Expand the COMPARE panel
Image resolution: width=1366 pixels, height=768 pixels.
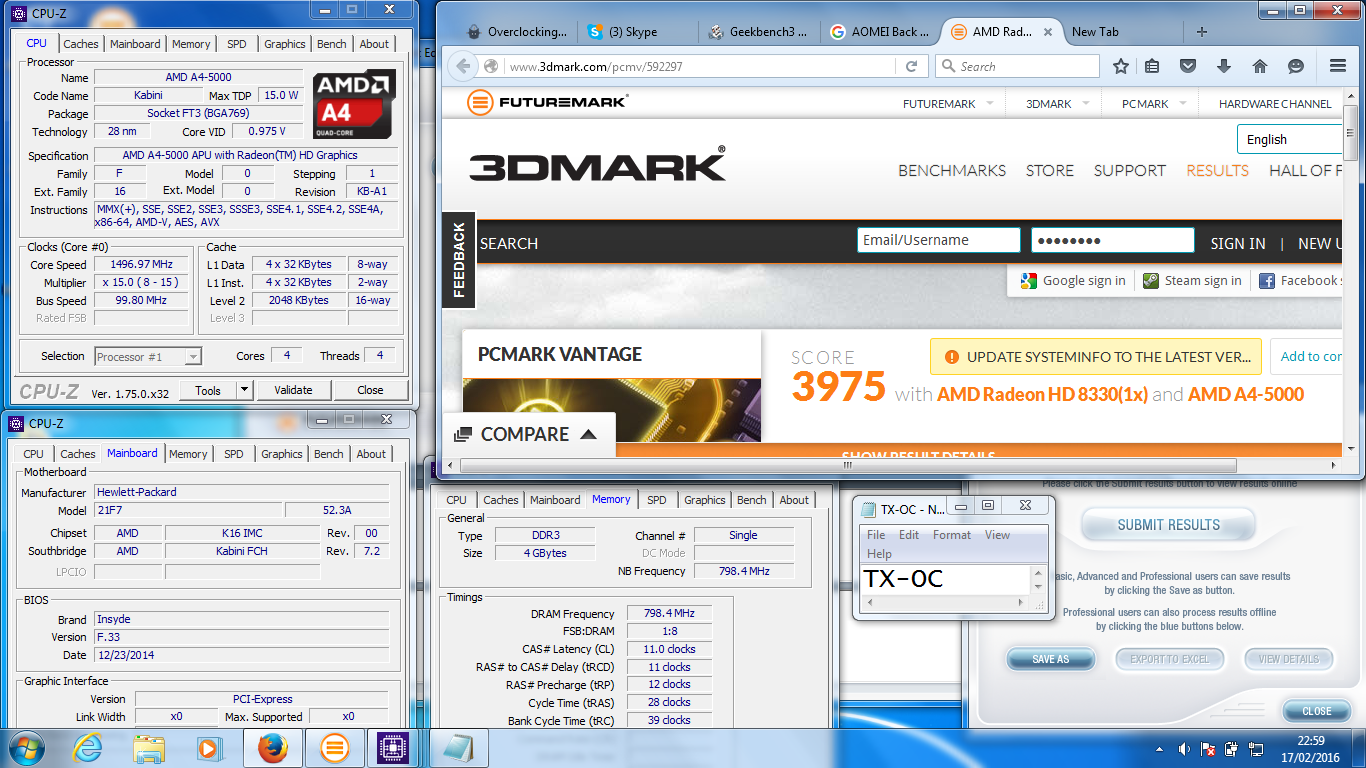point(529,434)
